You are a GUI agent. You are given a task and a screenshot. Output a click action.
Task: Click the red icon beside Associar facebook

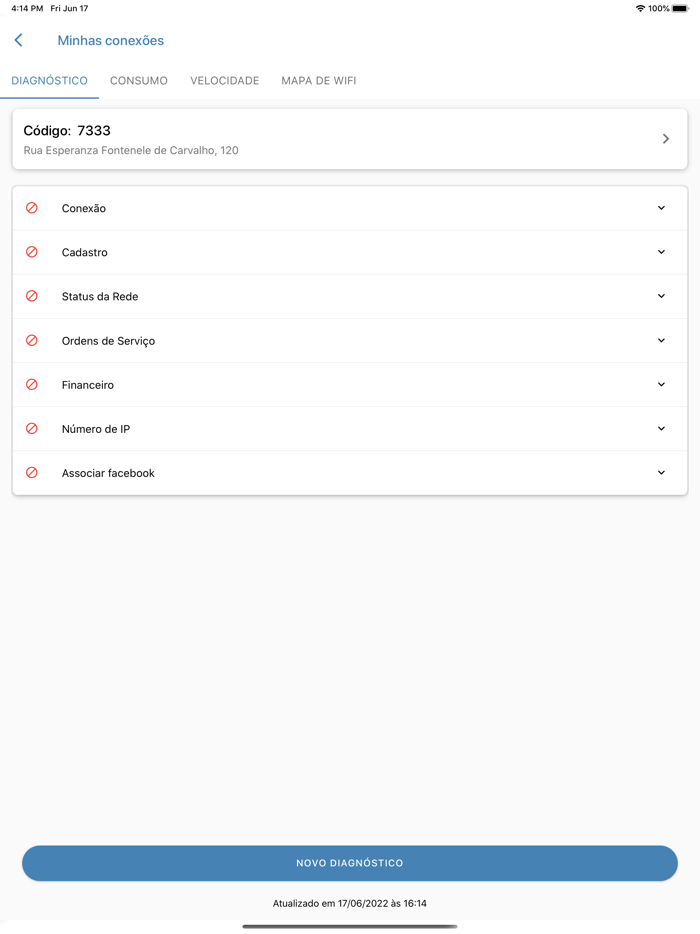(32, 472)
